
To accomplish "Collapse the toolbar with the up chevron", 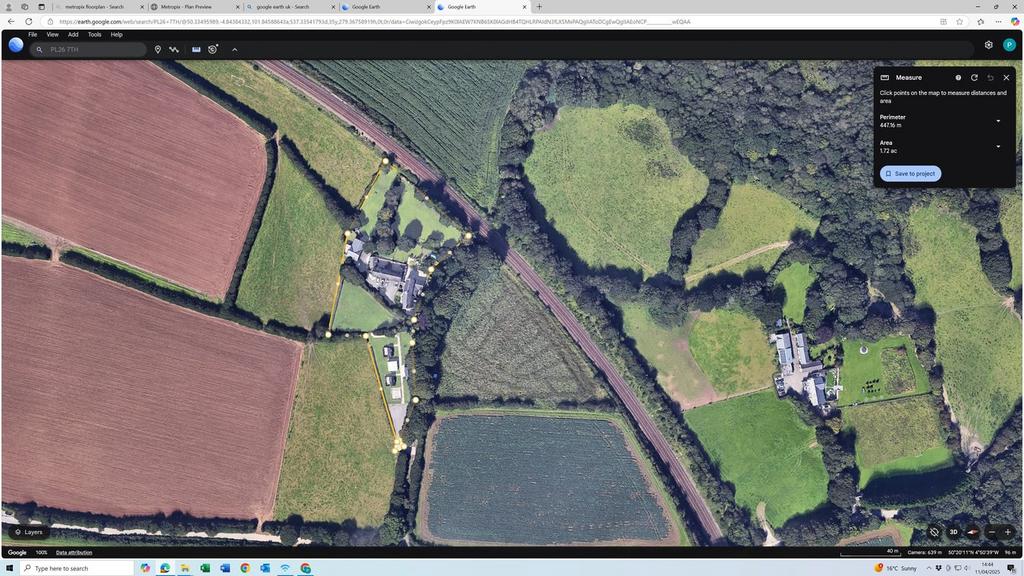I will click(x=234, y=50).
